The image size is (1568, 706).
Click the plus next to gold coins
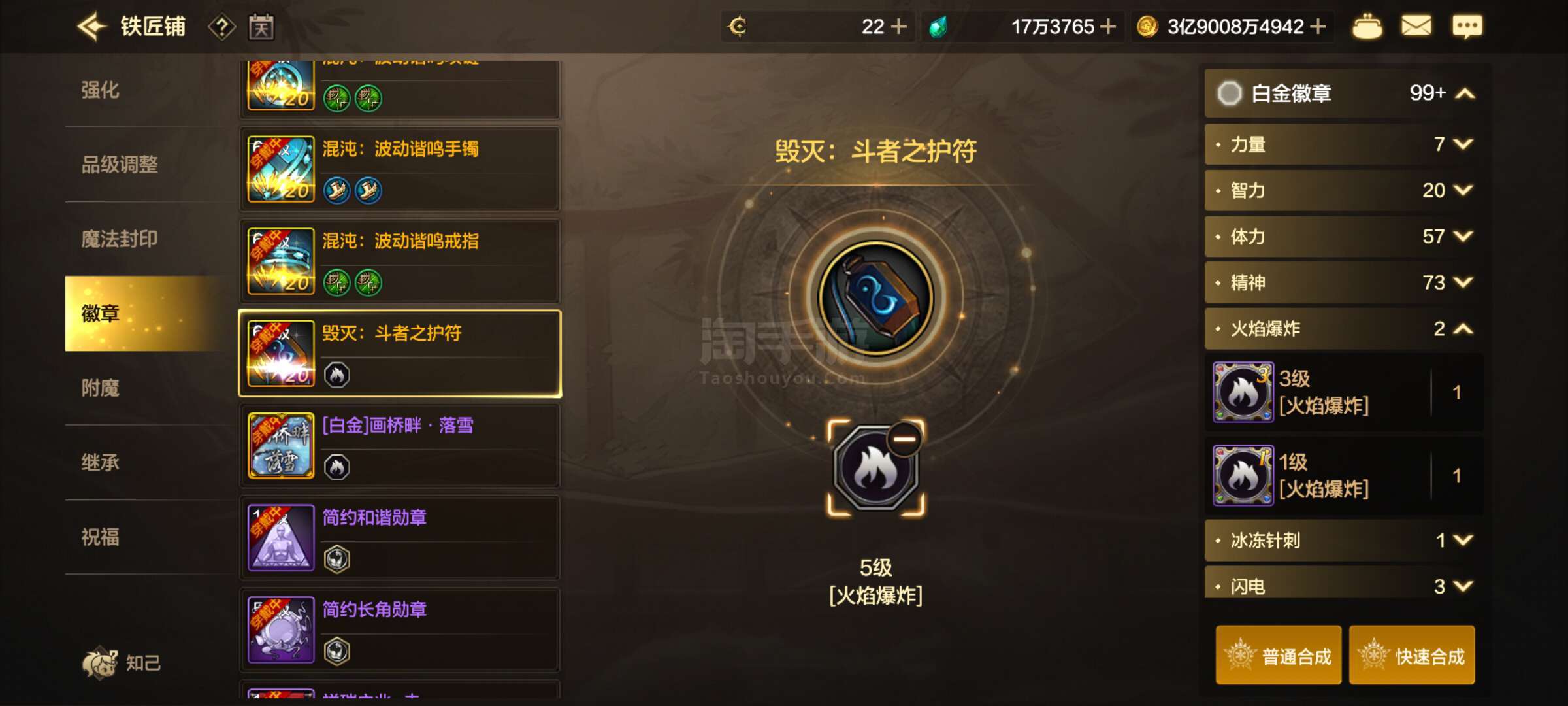(x=1318, y=27)
